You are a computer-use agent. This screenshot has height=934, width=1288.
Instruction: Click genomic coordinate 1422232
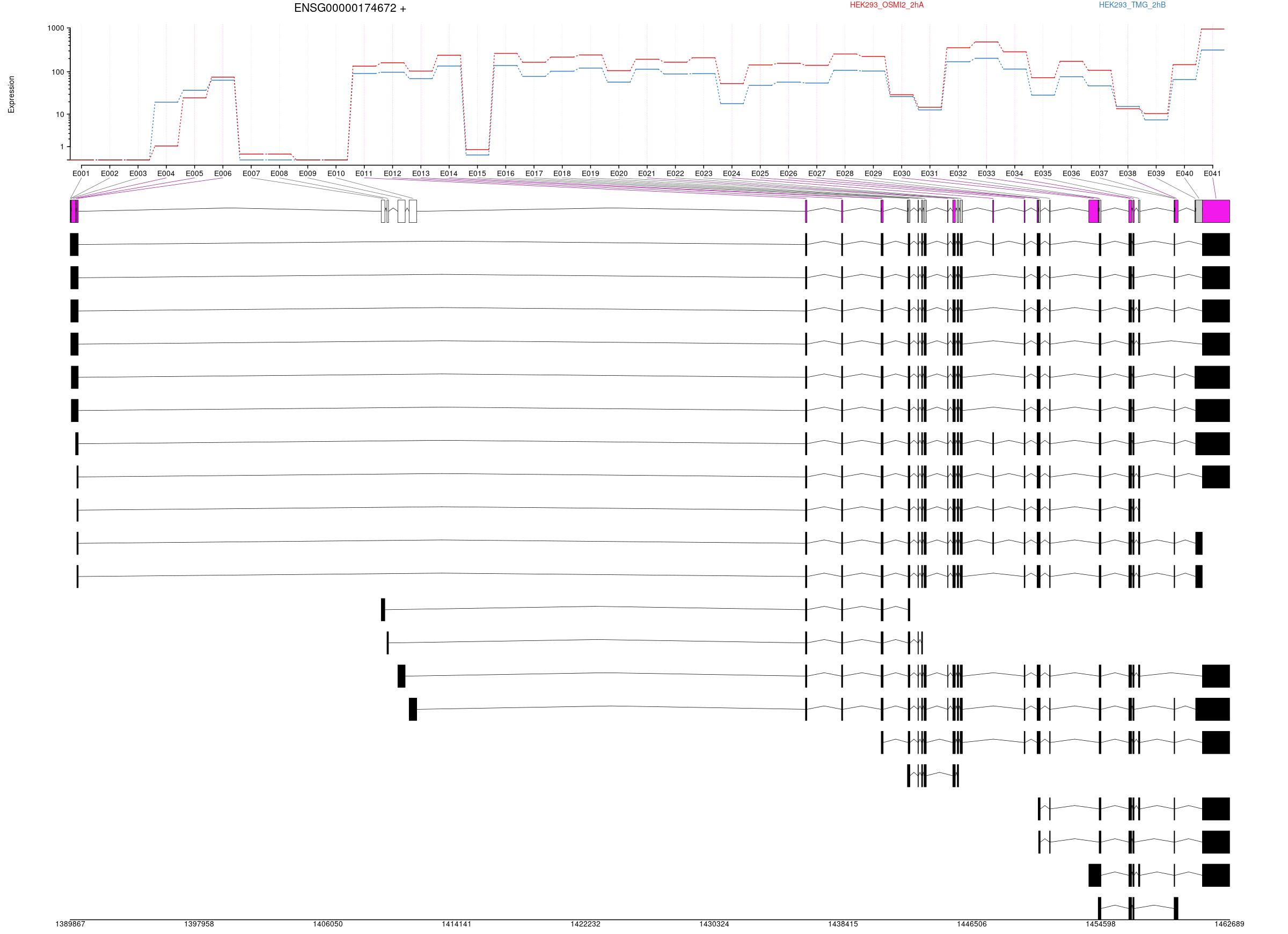(586, 924)
